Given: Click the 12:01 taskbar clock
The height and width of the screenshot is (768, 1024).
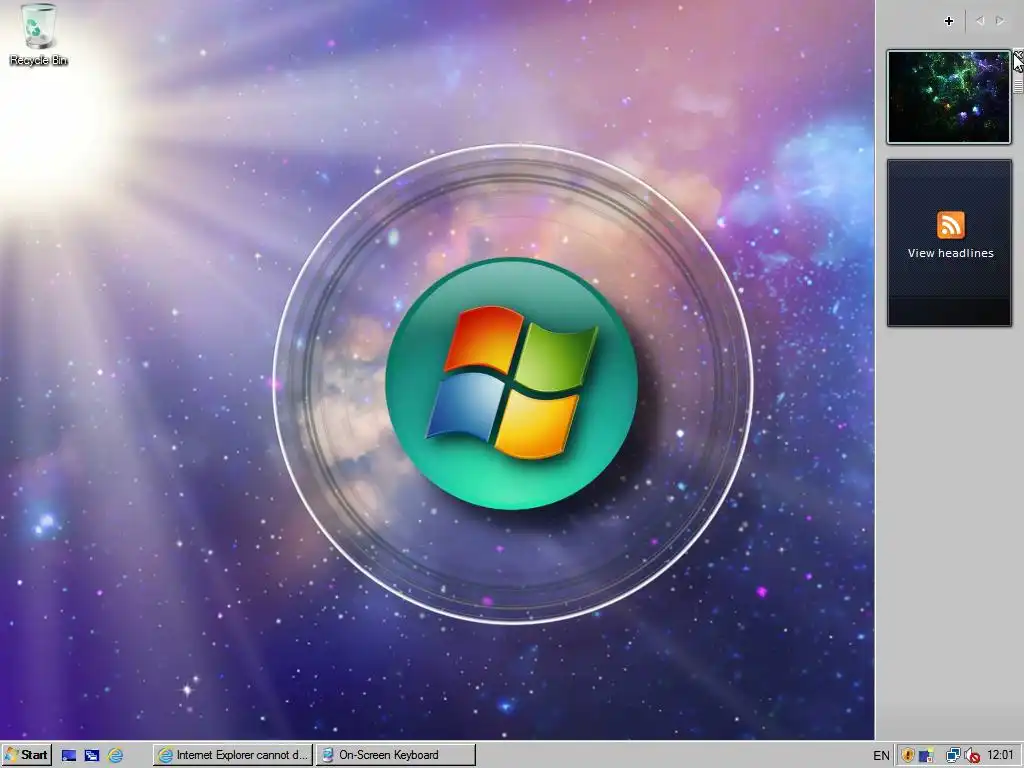Looking at the screenshot, I should [x=1000, y=755].
